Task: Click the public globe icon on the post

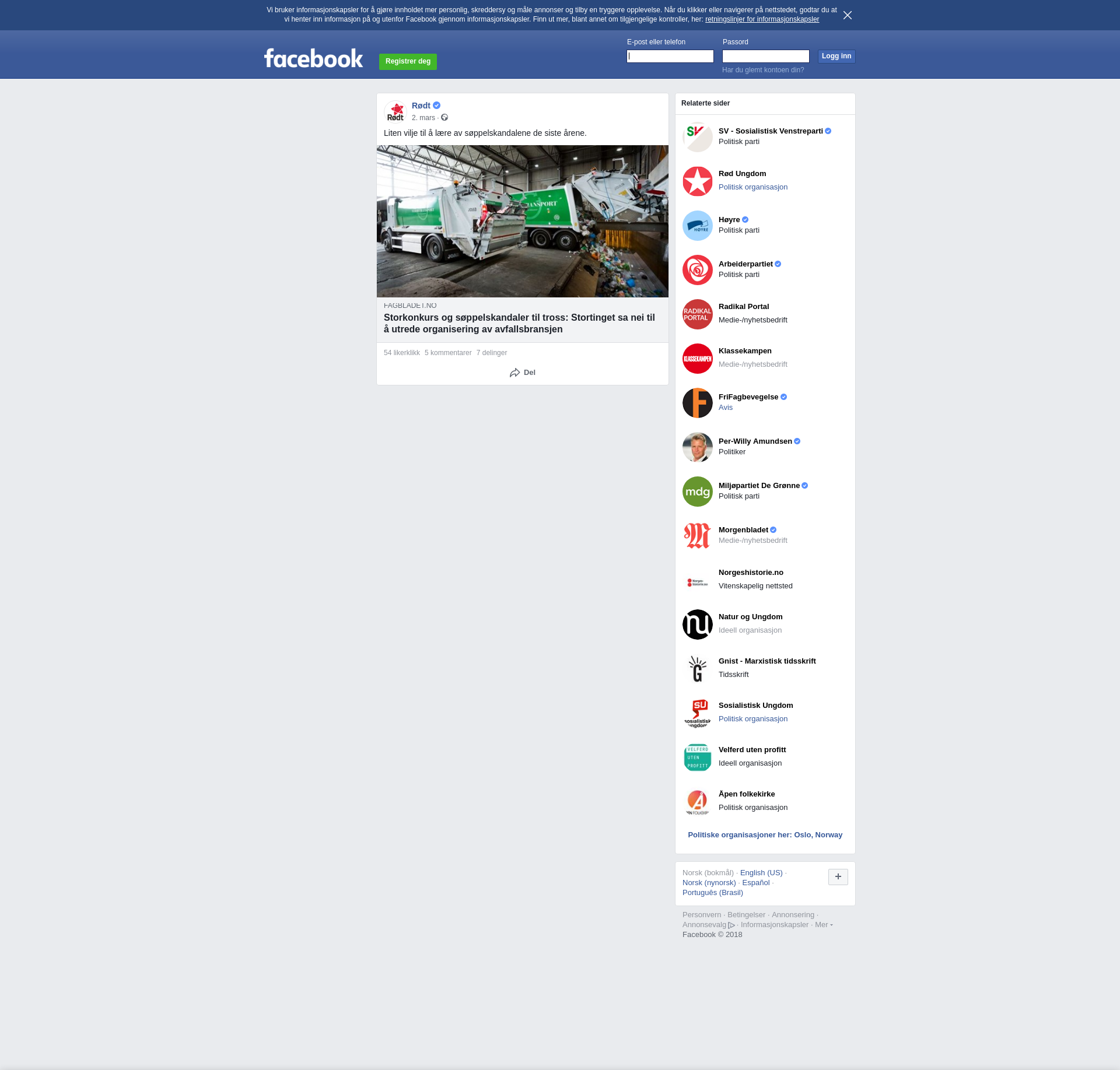Action: click(x=444, y=117)
